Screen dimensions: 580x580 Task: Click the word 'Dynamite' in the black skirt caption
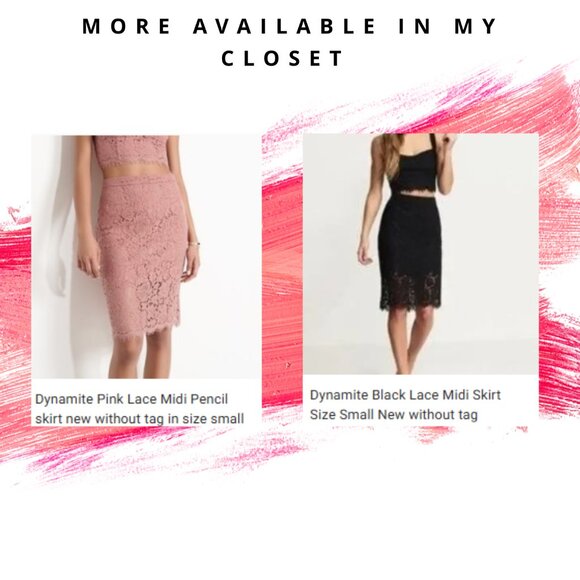[339, 395]
